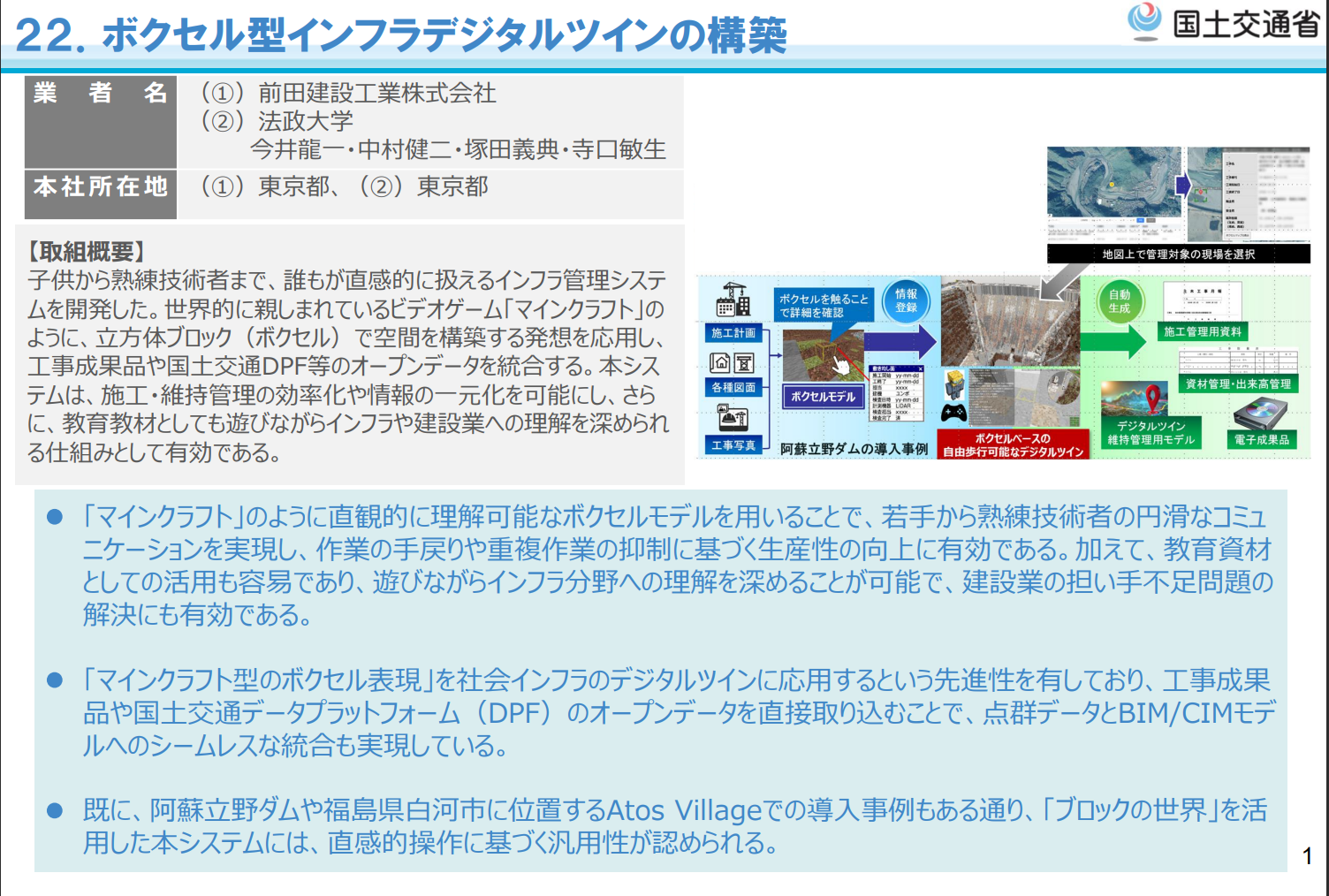The width and height of the screenshot is (1329, 896).
Task: Click the 工事写真 label box
Action: coord(733,445)
